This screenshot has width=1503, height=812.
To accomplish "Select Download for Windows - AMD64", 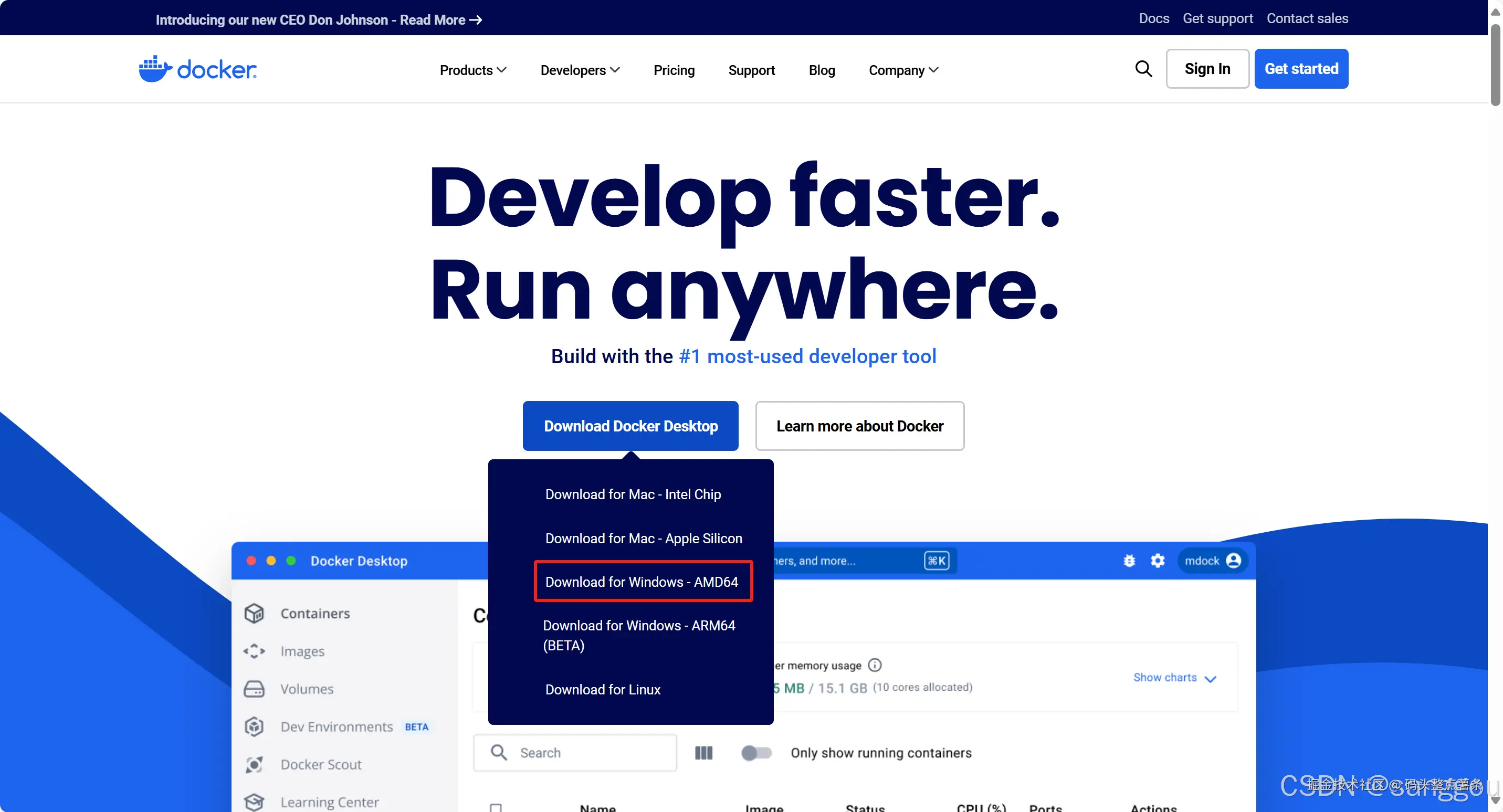I will (x=642, y=582).
